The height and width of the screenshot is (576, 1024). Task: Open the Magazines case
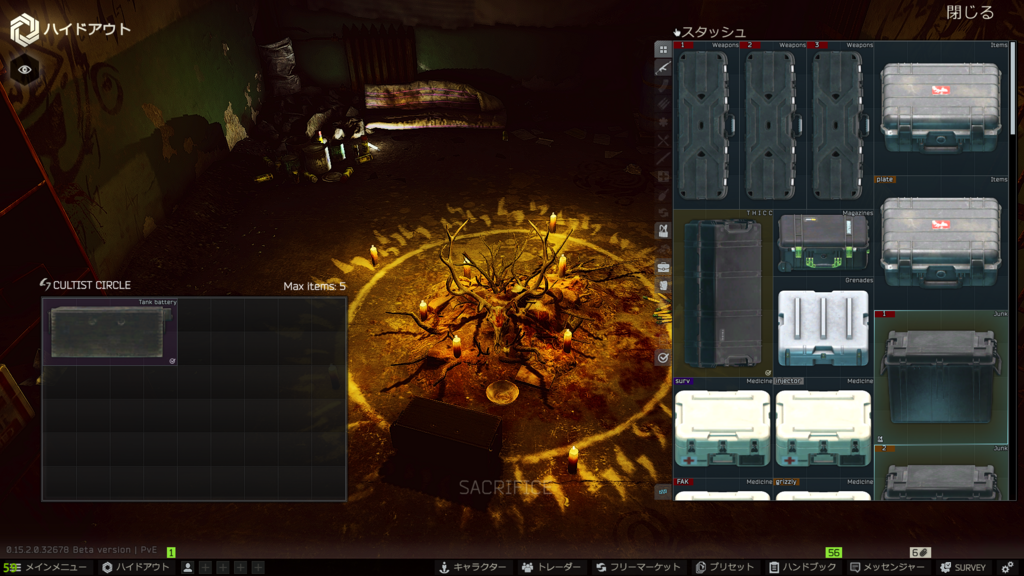click(x=823, y=243)
